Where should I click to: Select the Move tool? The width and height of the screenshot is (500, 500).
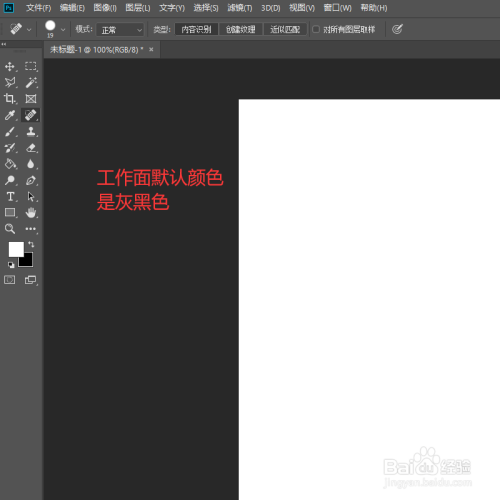(x=10, y=67)
